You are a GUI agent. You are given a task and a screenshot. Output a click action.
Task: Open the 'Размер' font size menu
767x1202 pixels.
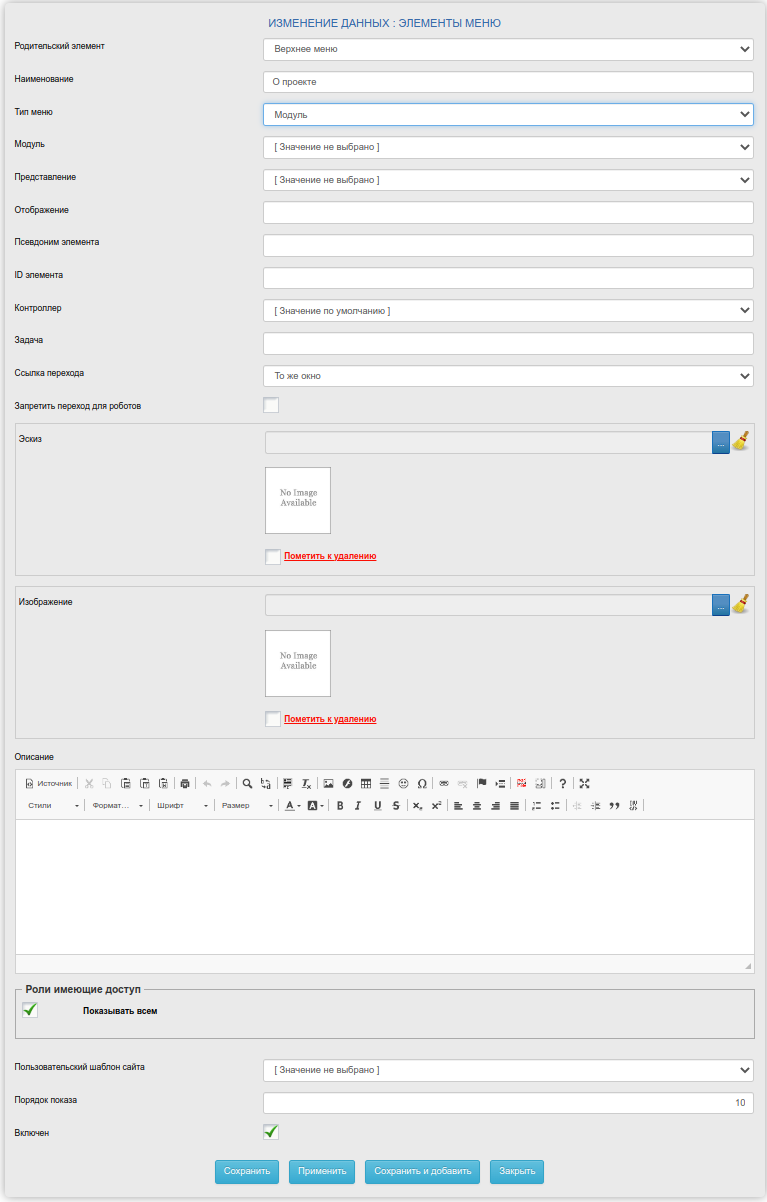click(x=247, y=806)
